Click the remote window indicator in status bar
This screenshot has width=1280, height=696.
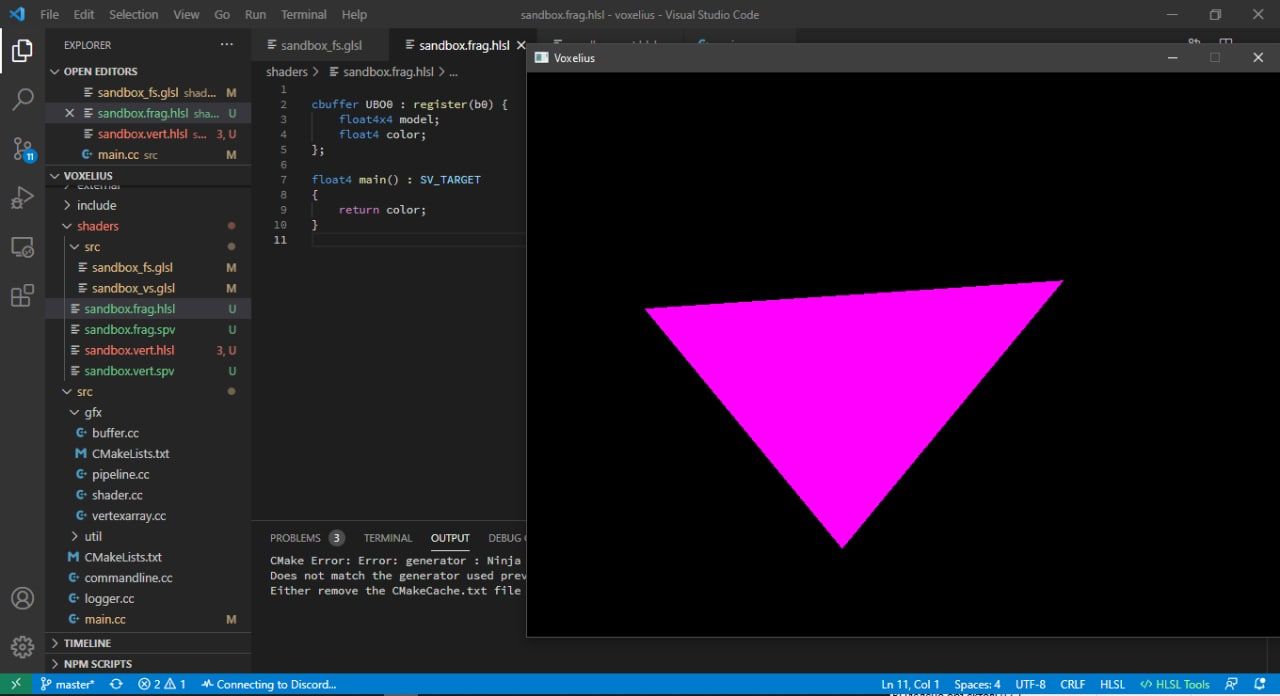(15, 684)
